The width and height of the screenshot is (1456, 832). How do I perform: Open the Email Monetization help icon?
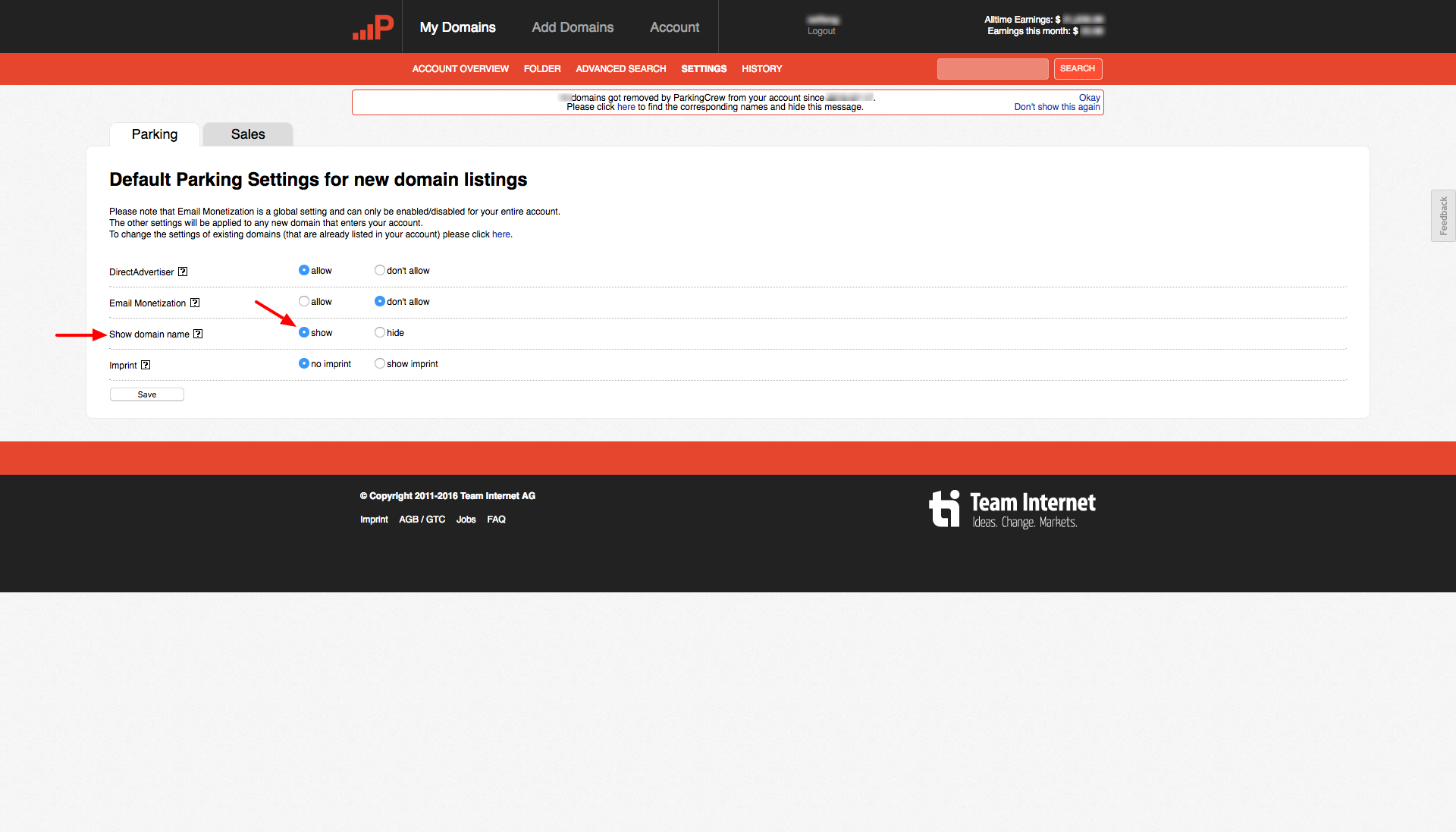point(195,303)
